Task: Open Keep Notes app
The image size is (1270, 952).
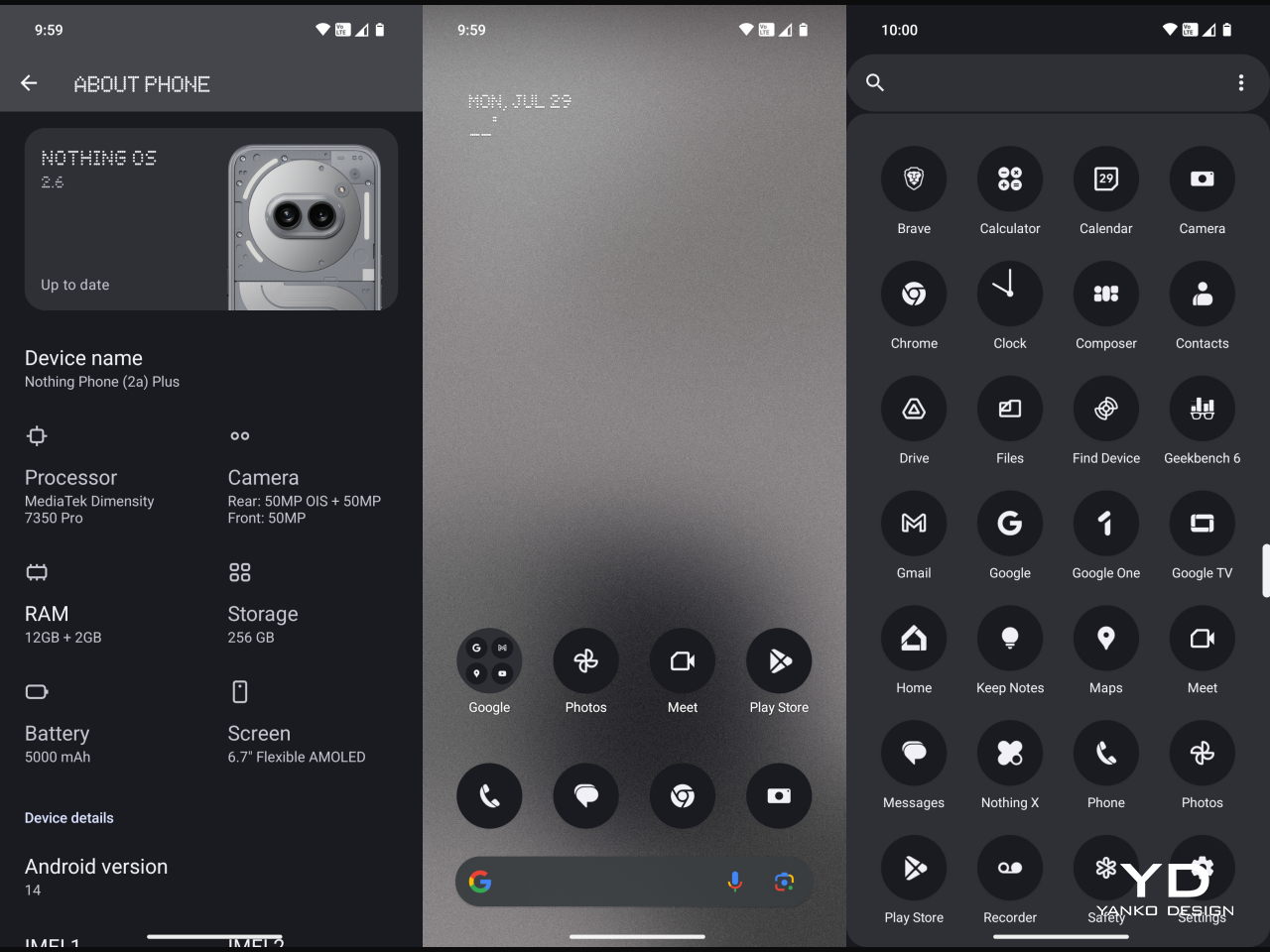Action: click(x=1009, y=639)
